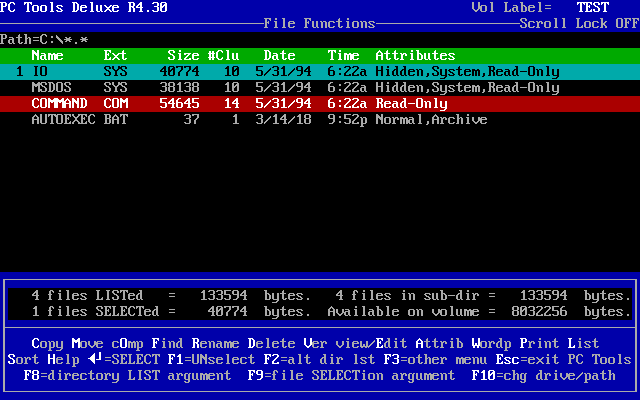
Task: Open the Help command
Action: pyautogui.click(x=63, y=360)
